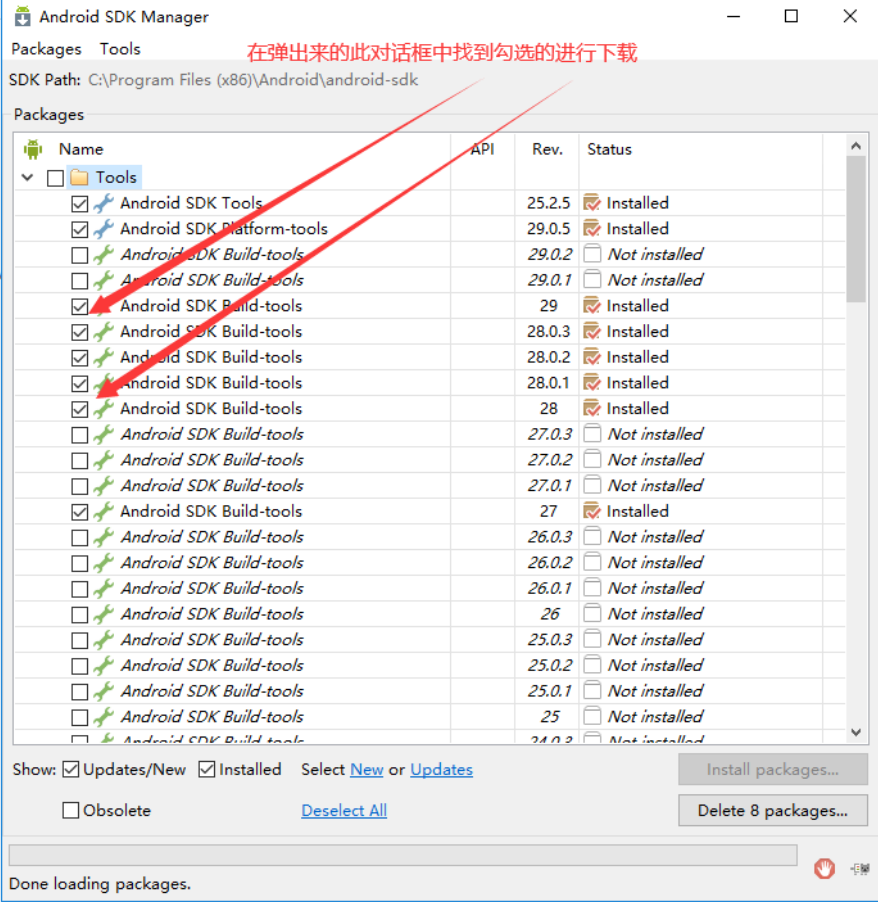Click the Rev. column header
The image size is (878, 902).
547,149
